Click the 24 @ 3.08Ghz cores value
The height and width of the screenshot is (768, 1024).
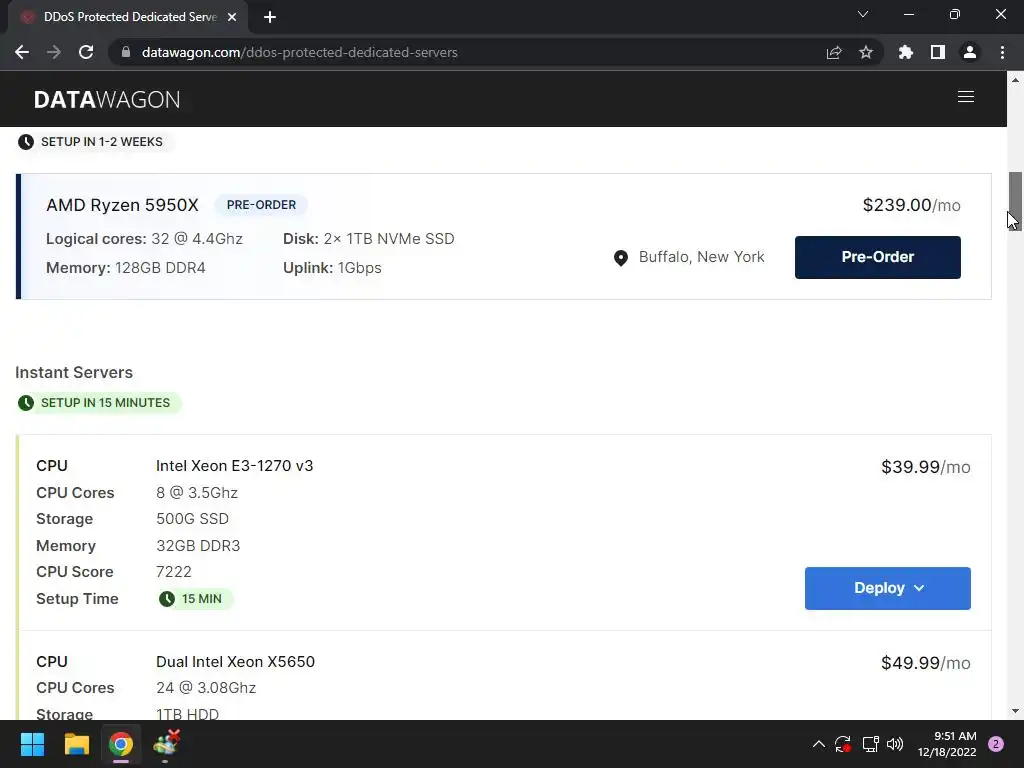tap(206, 688)
